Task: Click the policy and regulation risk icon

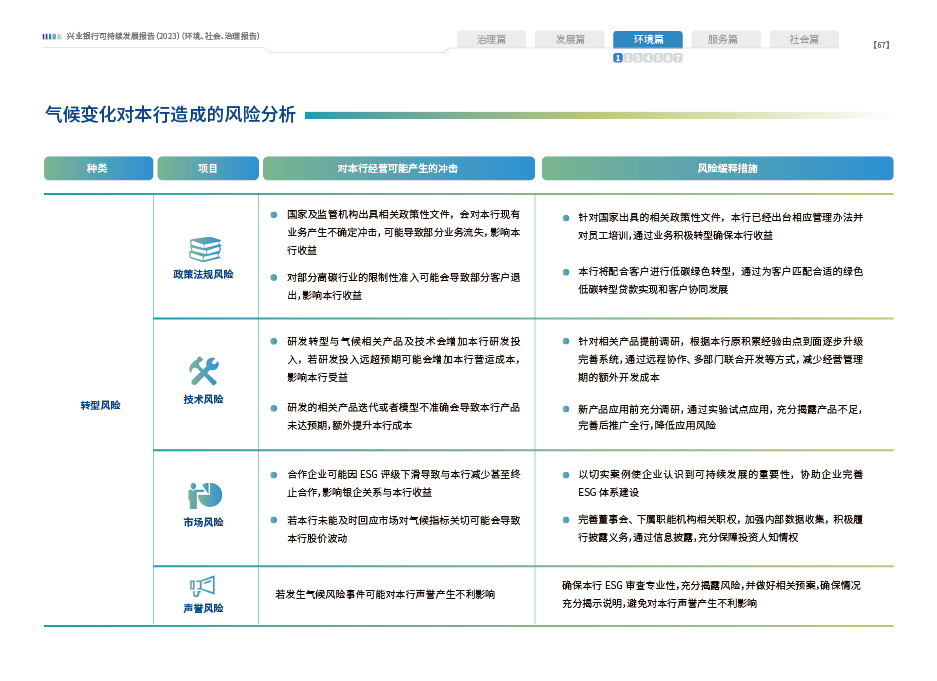Action: click(x=205, y=249)
